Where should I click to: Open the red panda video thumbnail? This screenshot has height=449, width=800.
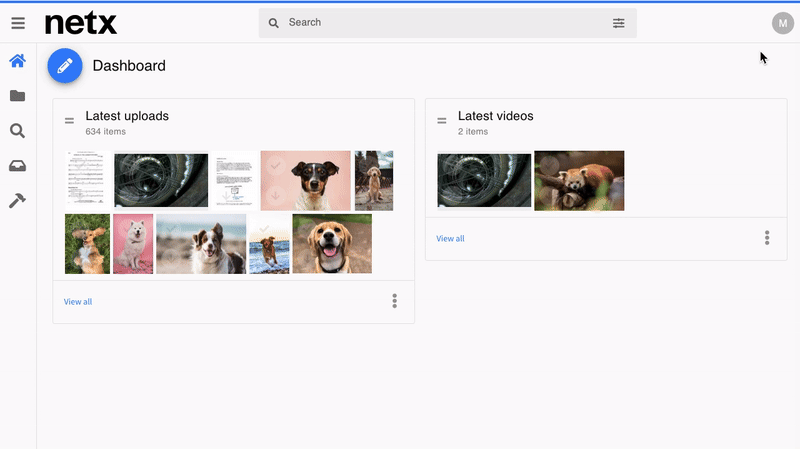[579, 181]
